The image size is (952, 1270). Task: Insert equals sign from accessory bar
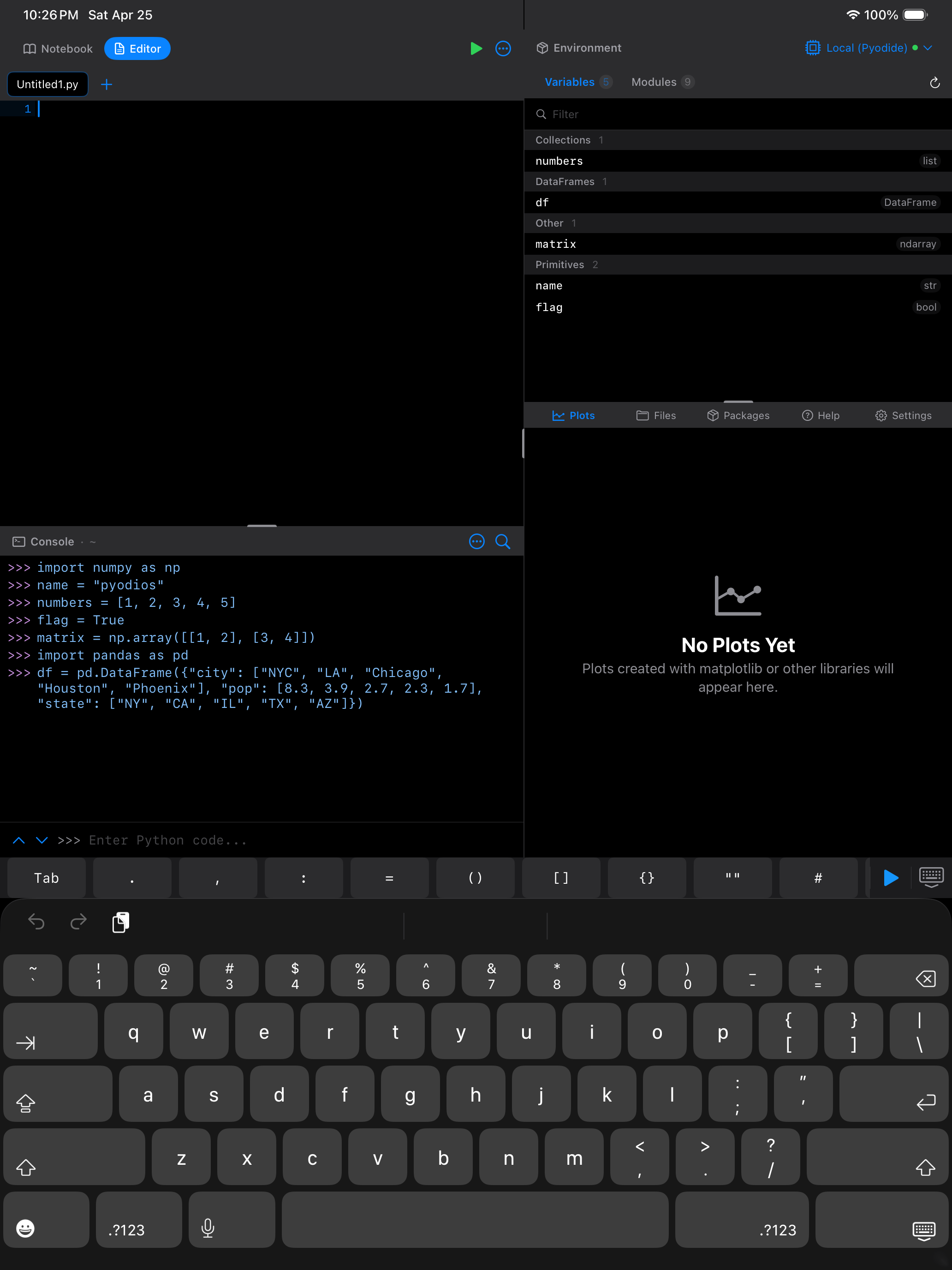pos(390,878)
